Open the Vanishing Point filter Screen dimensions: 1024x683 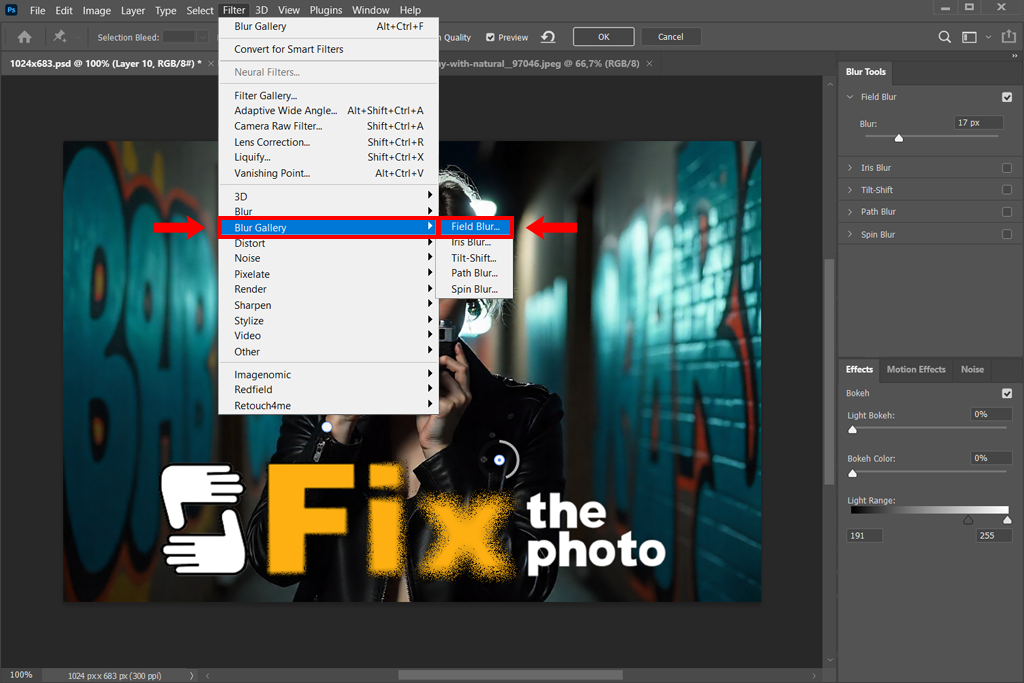pyautogui.click(x=328, y=173)
